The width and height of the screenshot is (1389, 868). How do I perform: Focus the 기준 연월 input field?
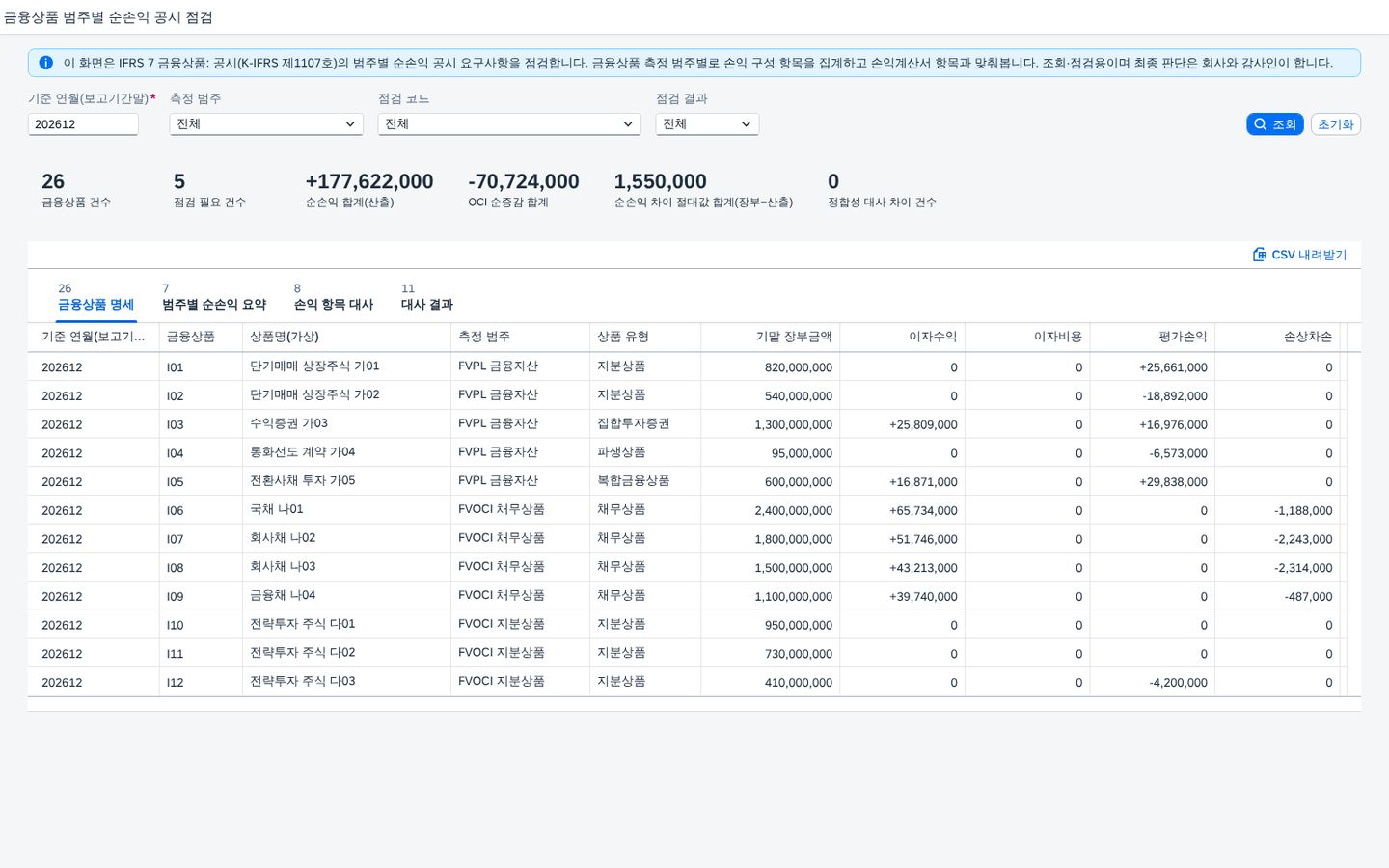click(83, 124)
